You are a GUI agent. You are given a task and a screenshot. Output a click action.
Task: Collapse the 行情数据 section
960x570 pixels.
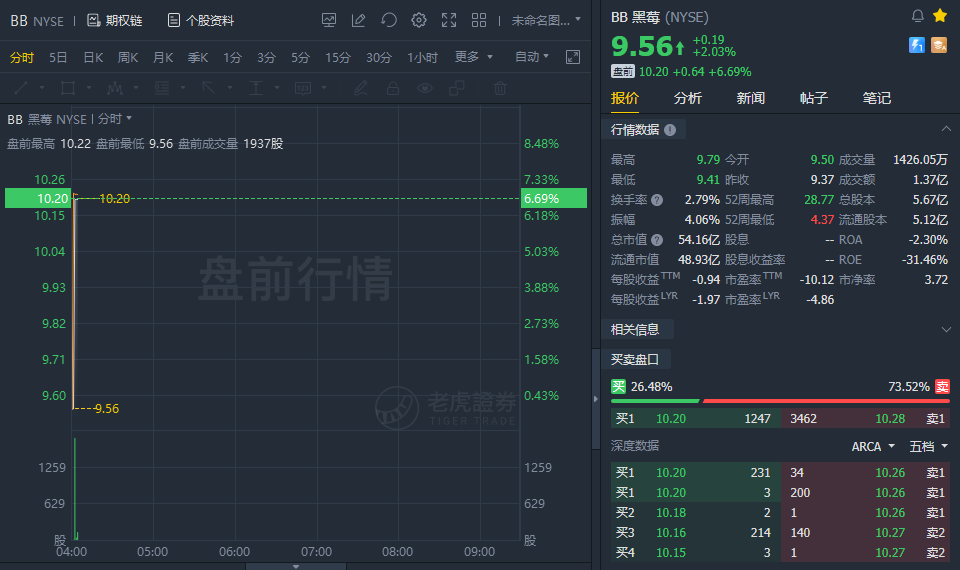click(946, 129)
